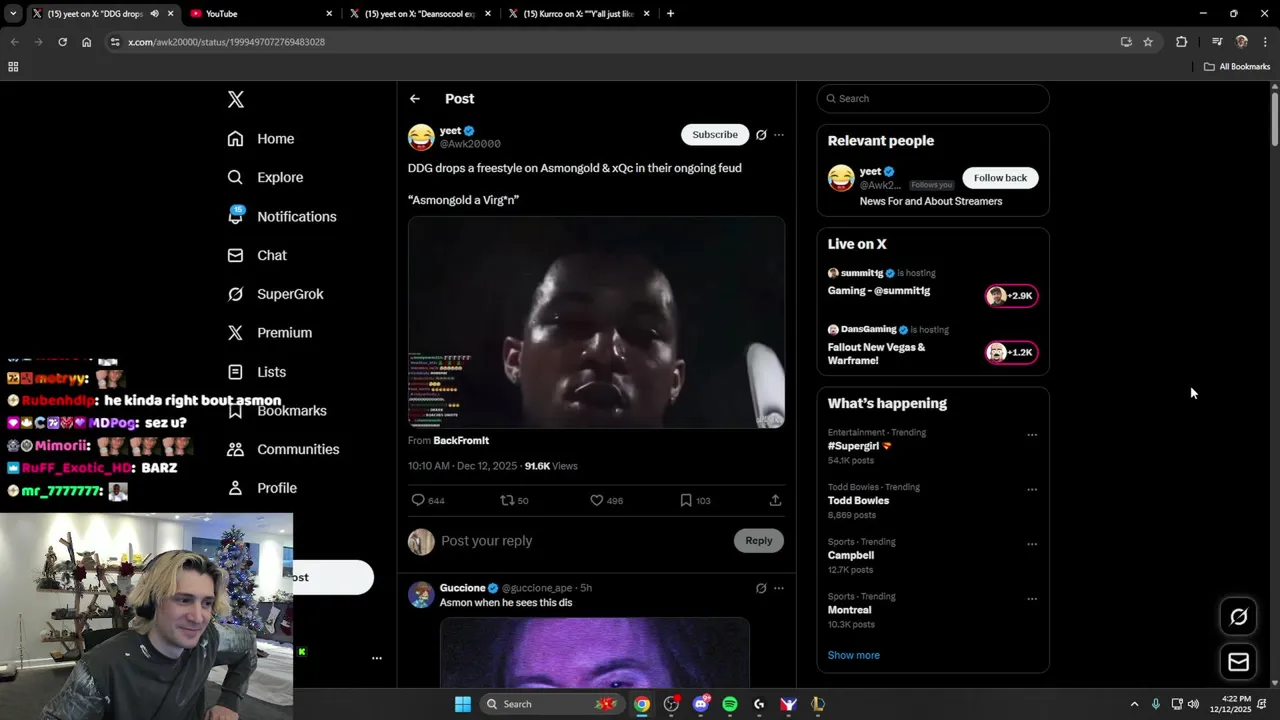Open Discord from the taskbar

pyautogui.click(x=701, y=704)
